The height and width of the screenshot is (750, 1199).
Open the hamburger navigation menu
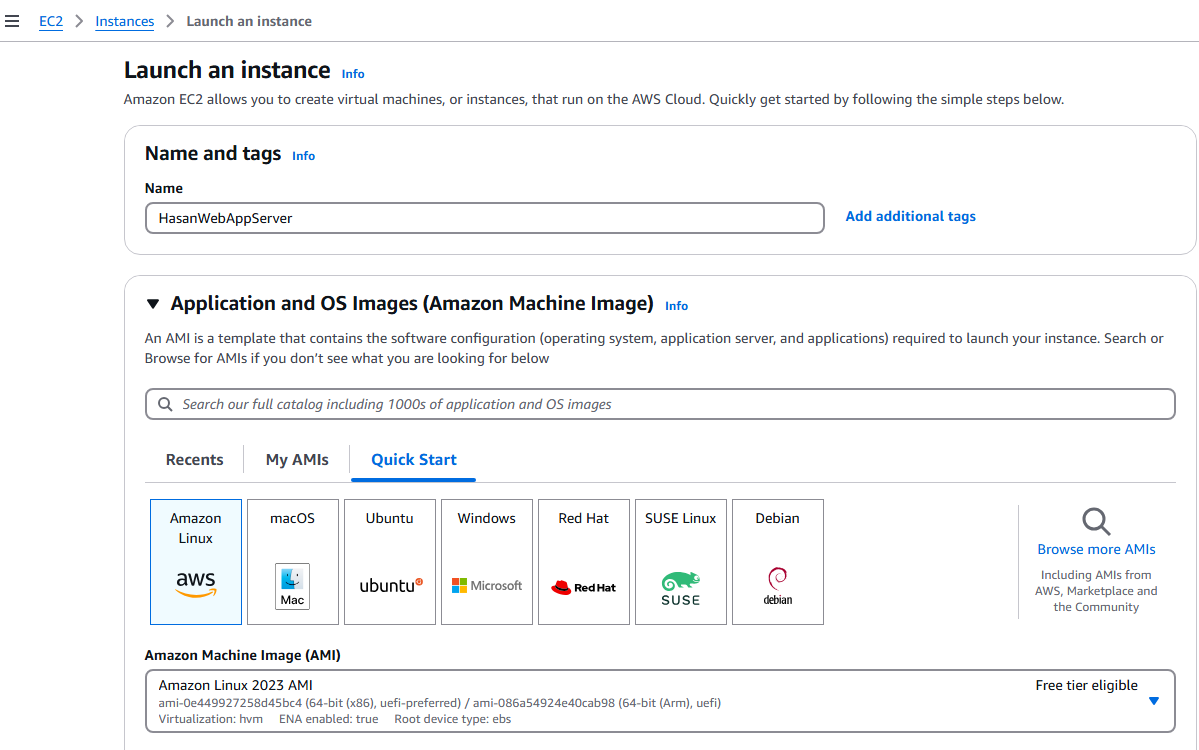pyautogui.click(x=12, y=21)
